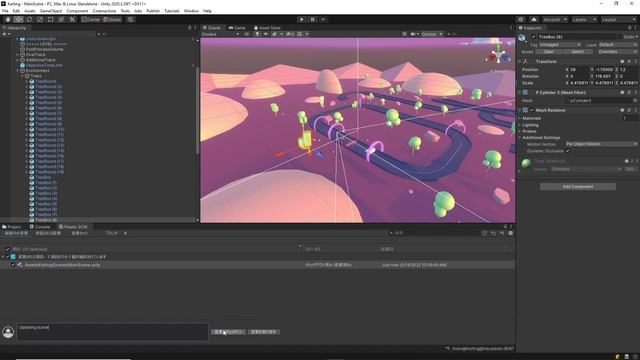Click the Scene view component tools icon
Viewport: 640px width, 360px height.
click(x=404, y=34)
